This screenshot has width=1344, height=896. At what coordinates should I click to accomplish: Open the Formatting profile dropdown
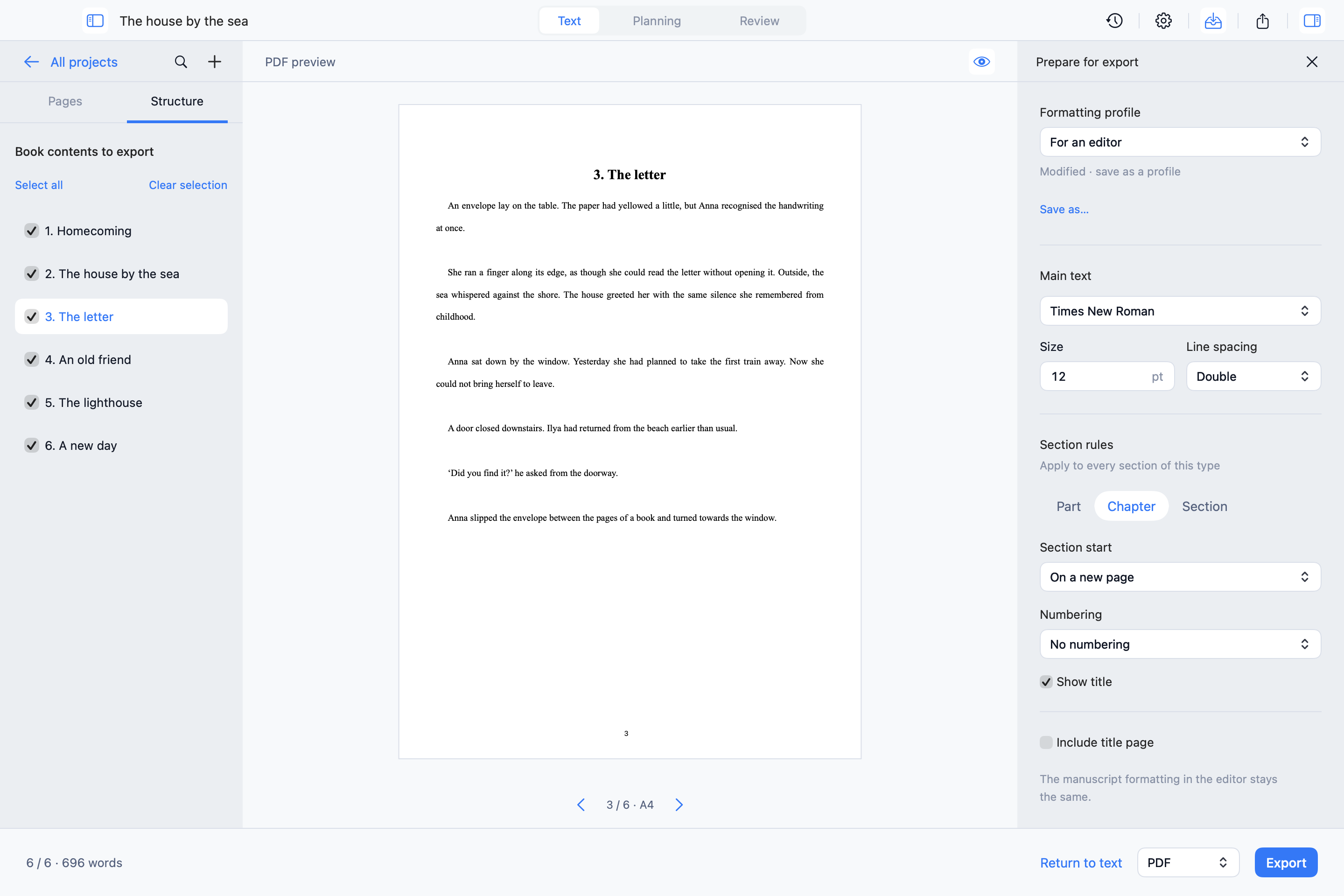[1180, 142]
